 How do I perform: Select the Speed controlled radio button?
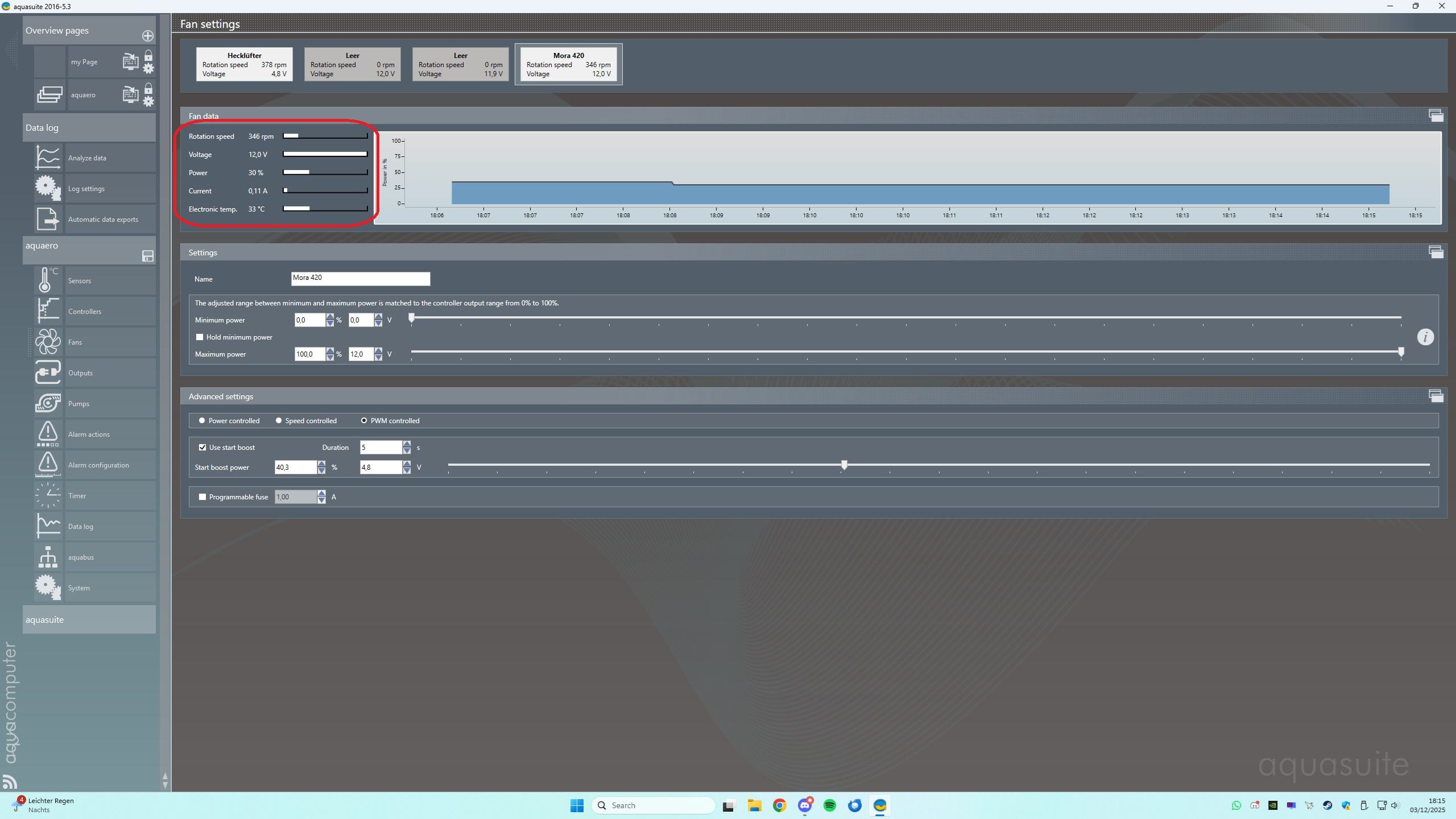(279, 421)
